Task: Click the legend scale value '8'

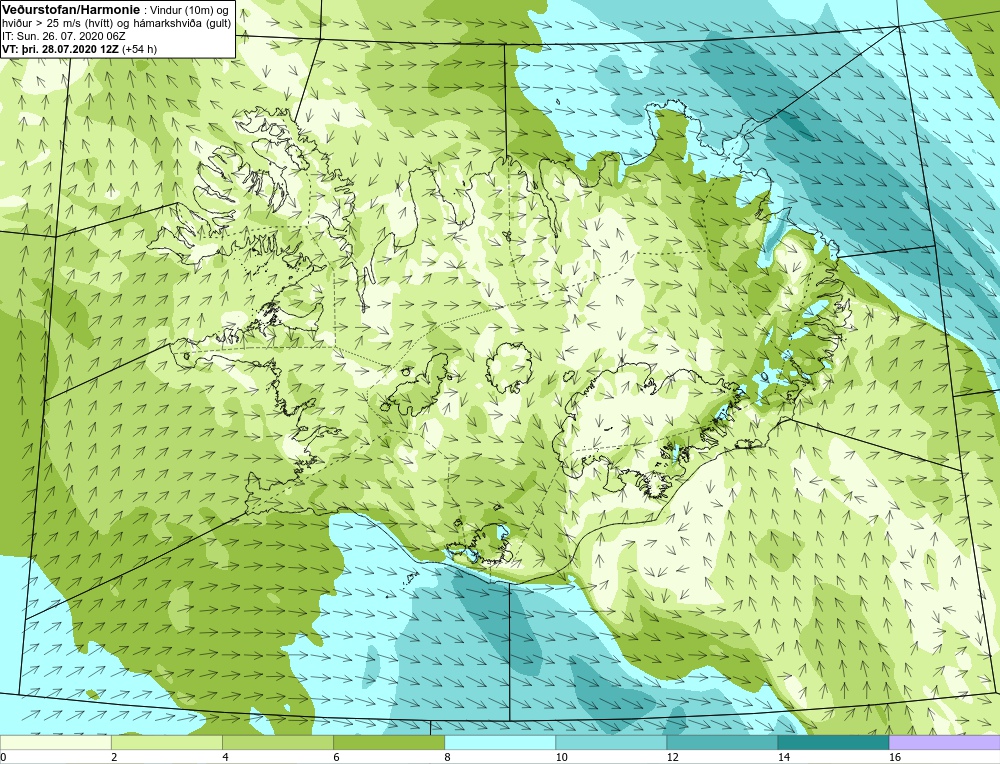Action: click(447, 757)
